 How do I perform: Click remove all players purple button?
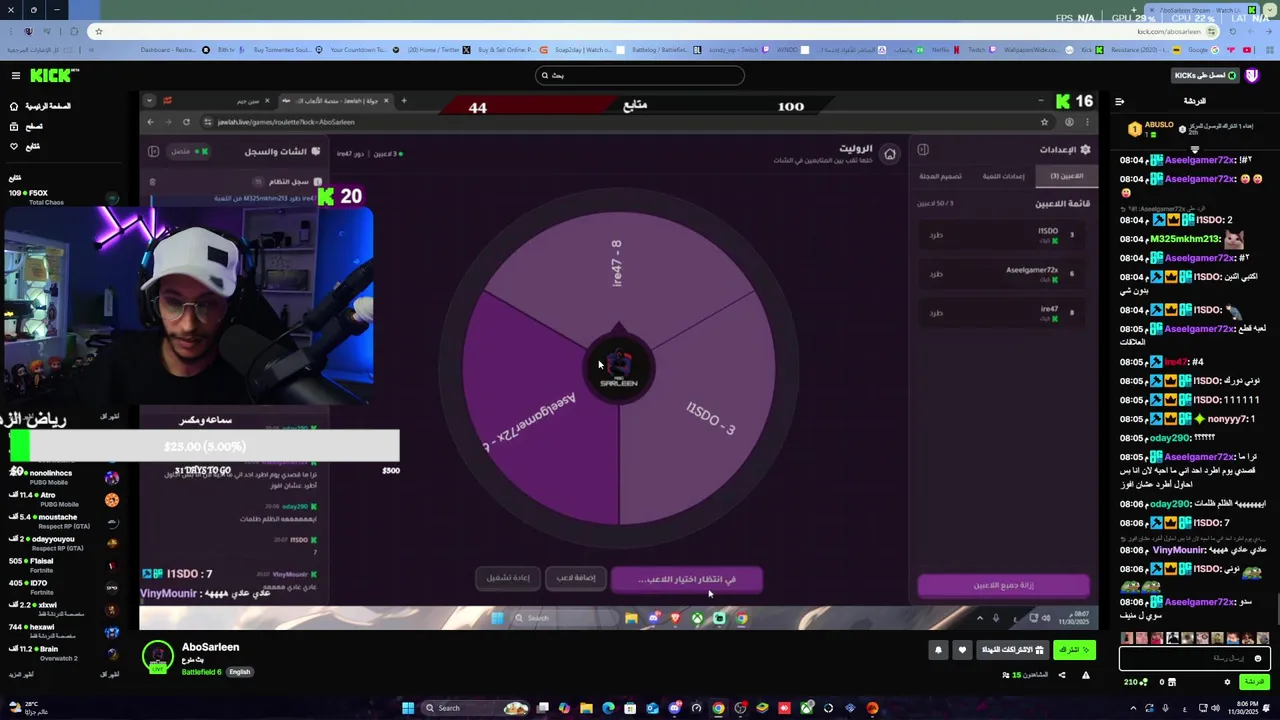coord(1003,586)
